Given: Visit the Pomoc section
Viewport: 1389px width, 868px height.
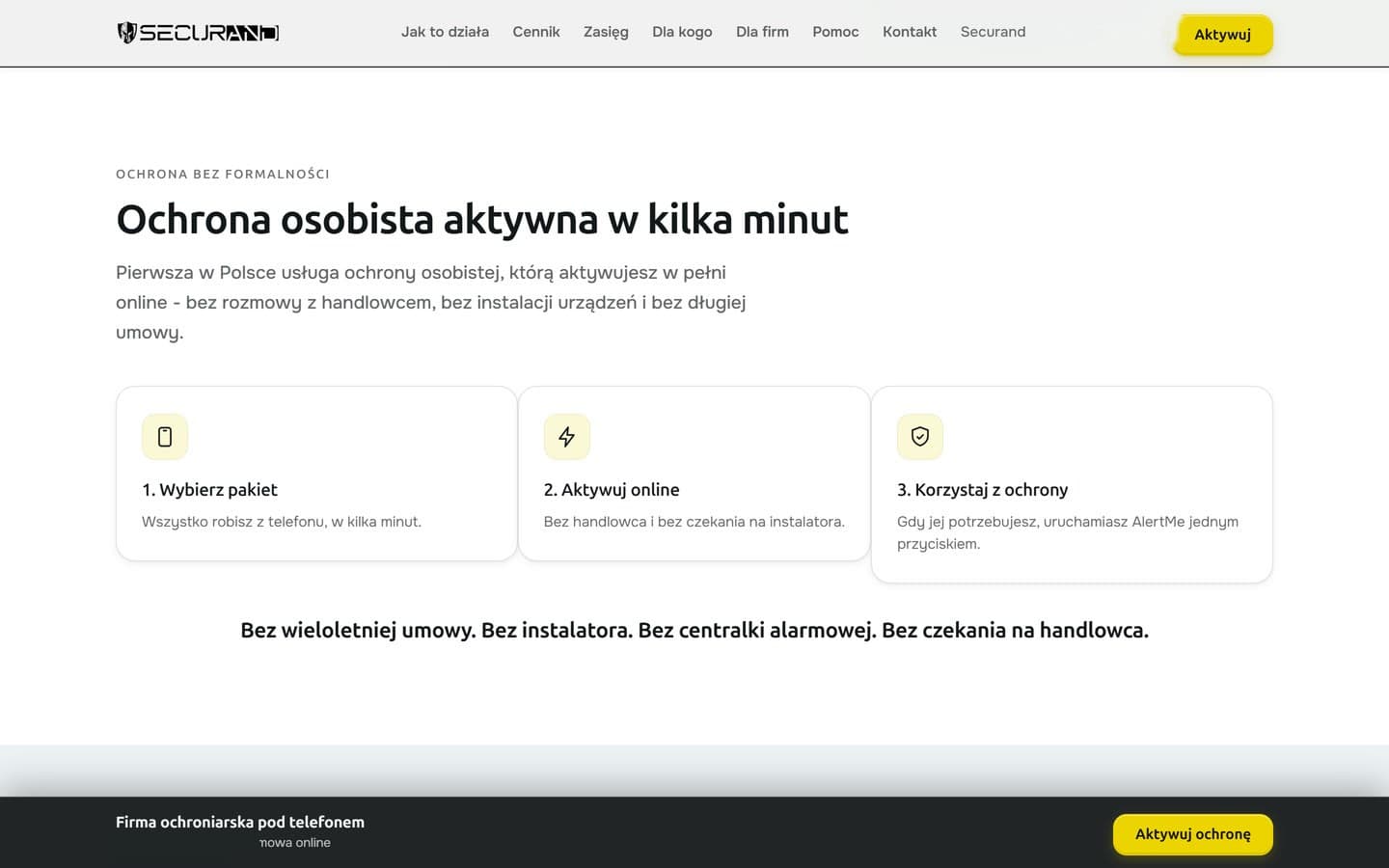Looking at the screenshot, I should (x=835, y=32).
